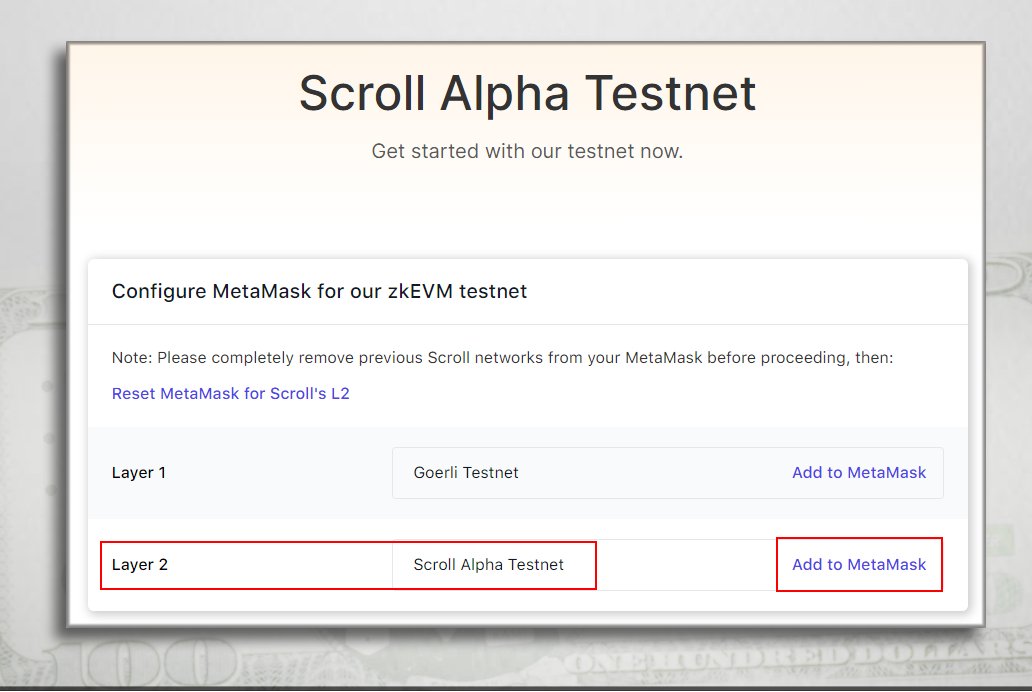Image resolution: width=1032 pixels, height=692 pixels.
Task: Add Scroll Alpha Testnet to MetaMask
Action: point(859,564)
